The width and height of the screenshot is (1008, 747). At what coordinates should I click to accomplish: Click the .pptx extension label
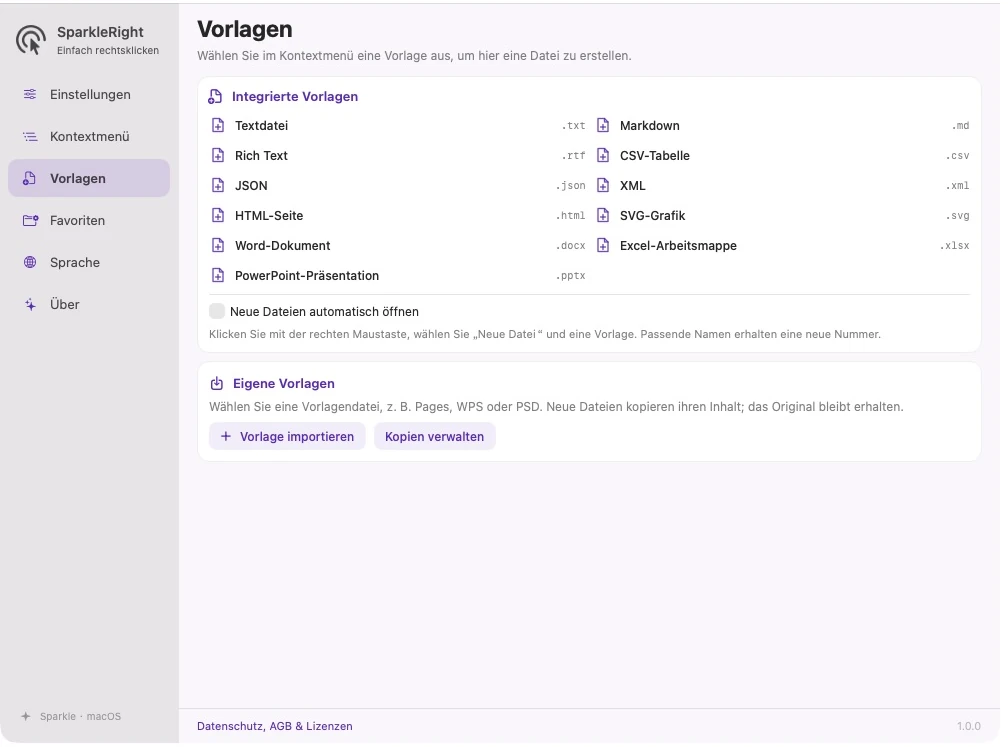pos(571,276)
